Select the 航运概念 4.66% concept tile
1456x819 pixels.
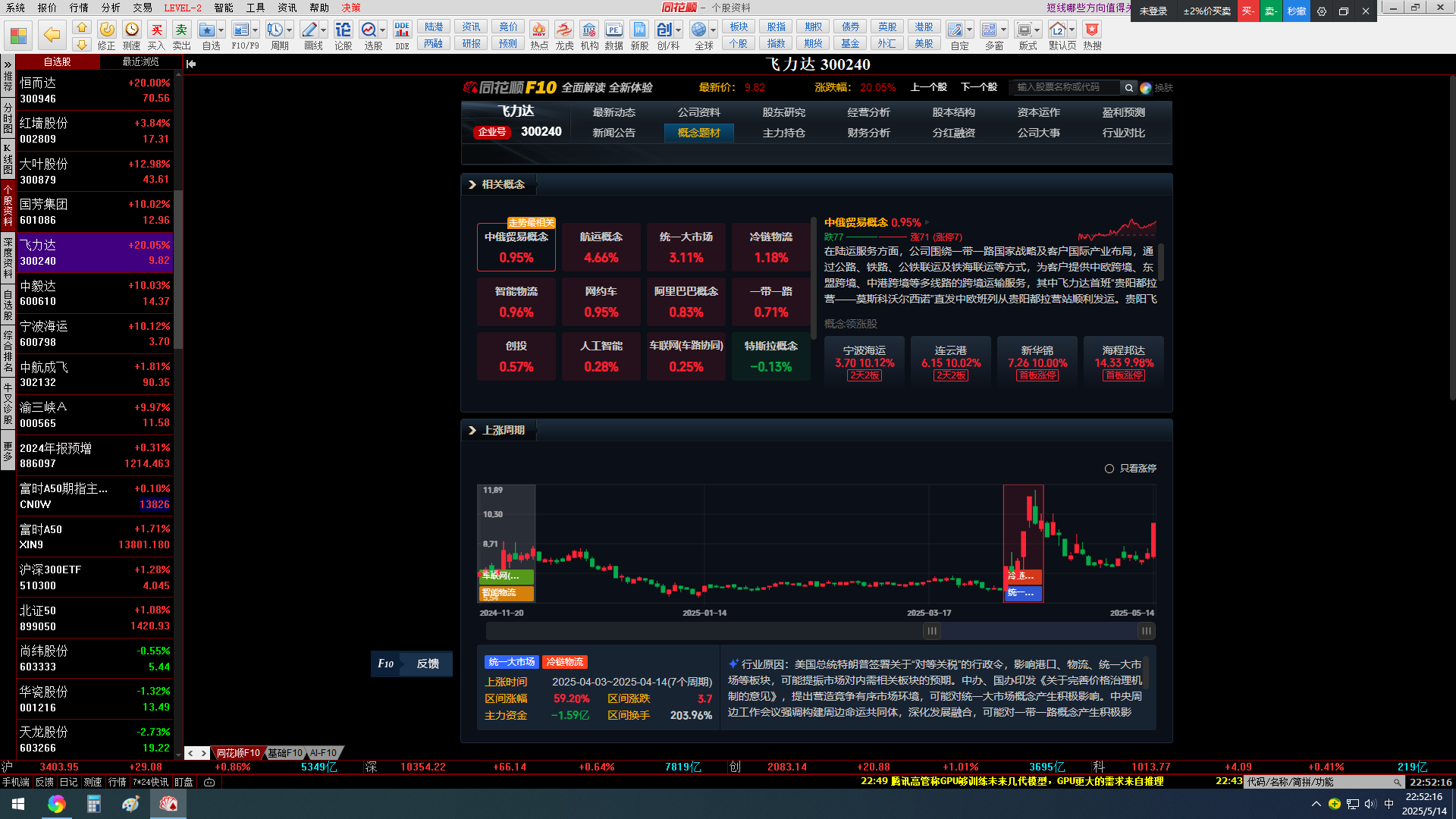(x=601, y=247)
